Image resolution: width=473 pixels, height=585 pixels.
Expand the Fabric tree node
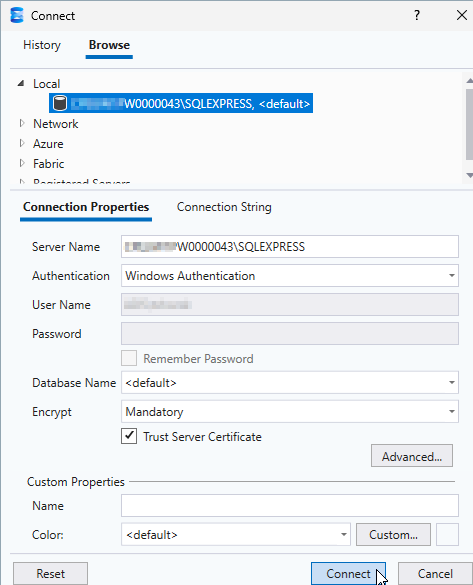click(x=22, y=163)
